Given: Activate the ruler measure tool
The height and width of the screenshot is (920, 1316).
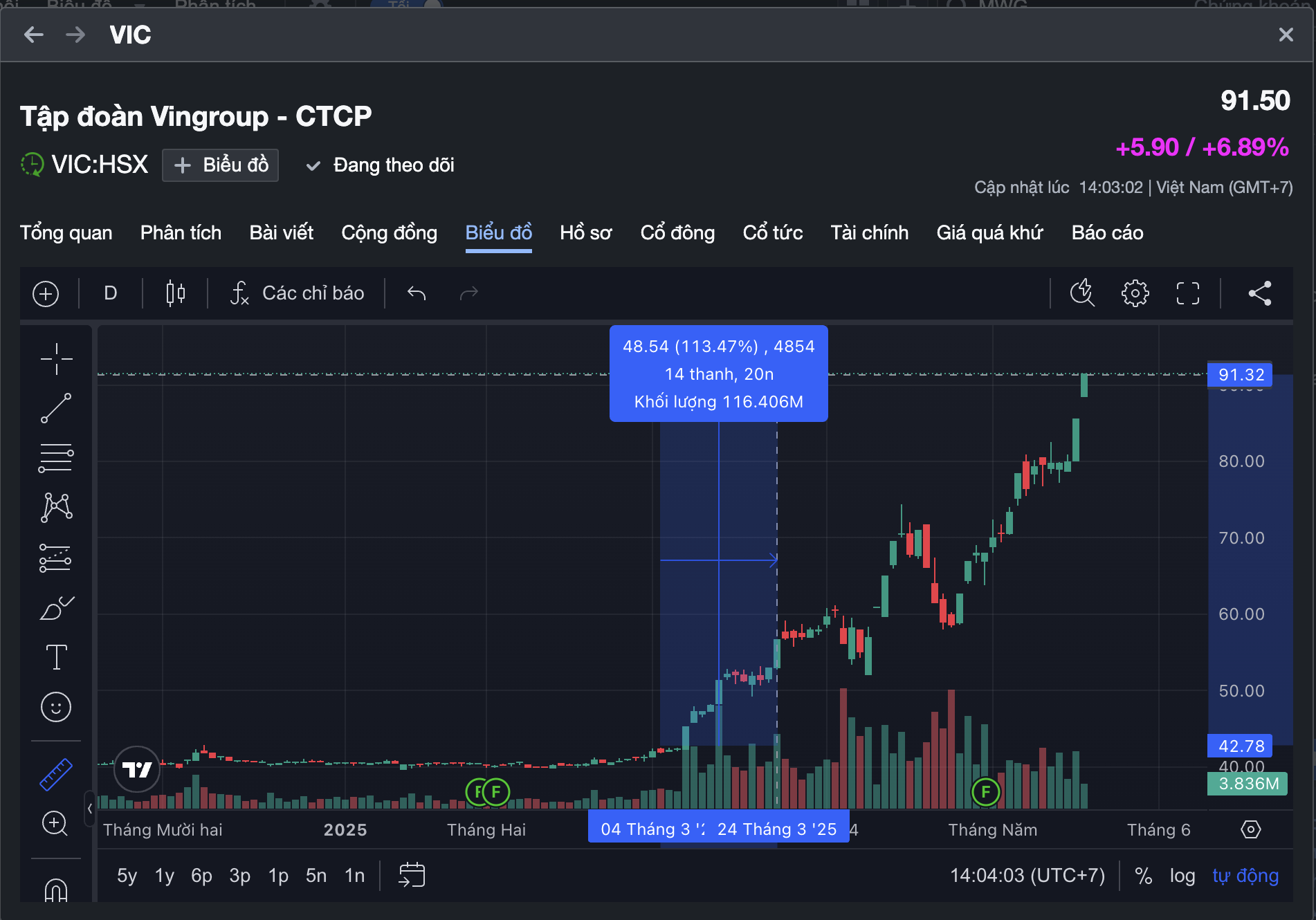Looking at the screenshot, I should 56,774.
